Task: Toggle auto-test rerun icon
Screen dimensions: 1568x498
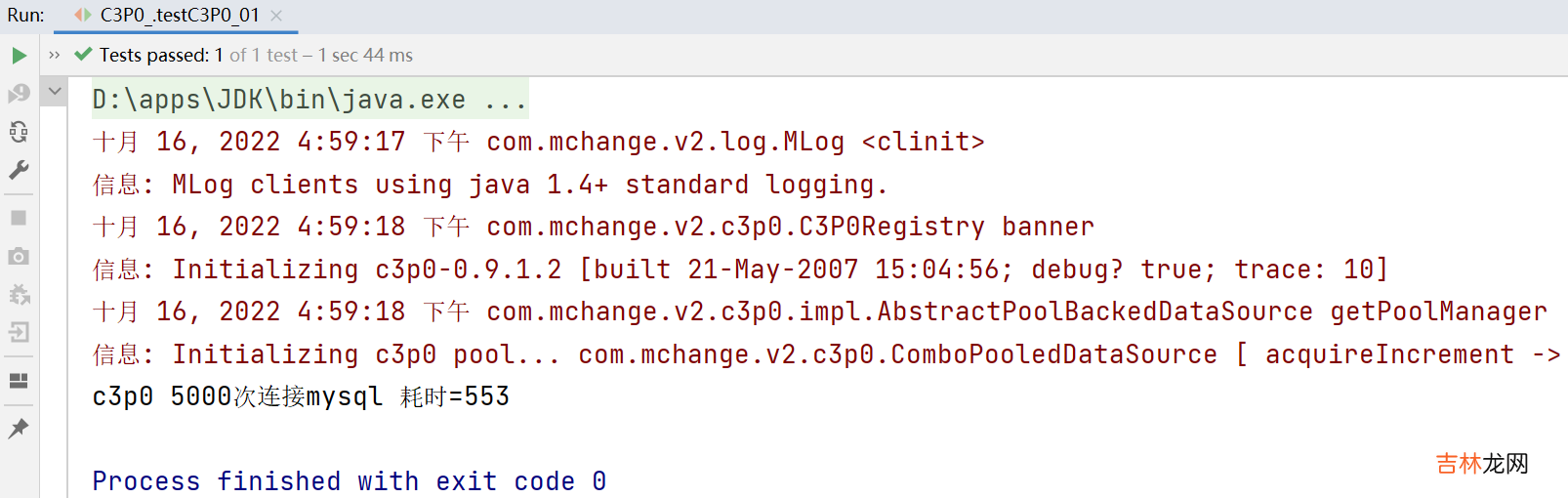Action: tap(19, 132)
